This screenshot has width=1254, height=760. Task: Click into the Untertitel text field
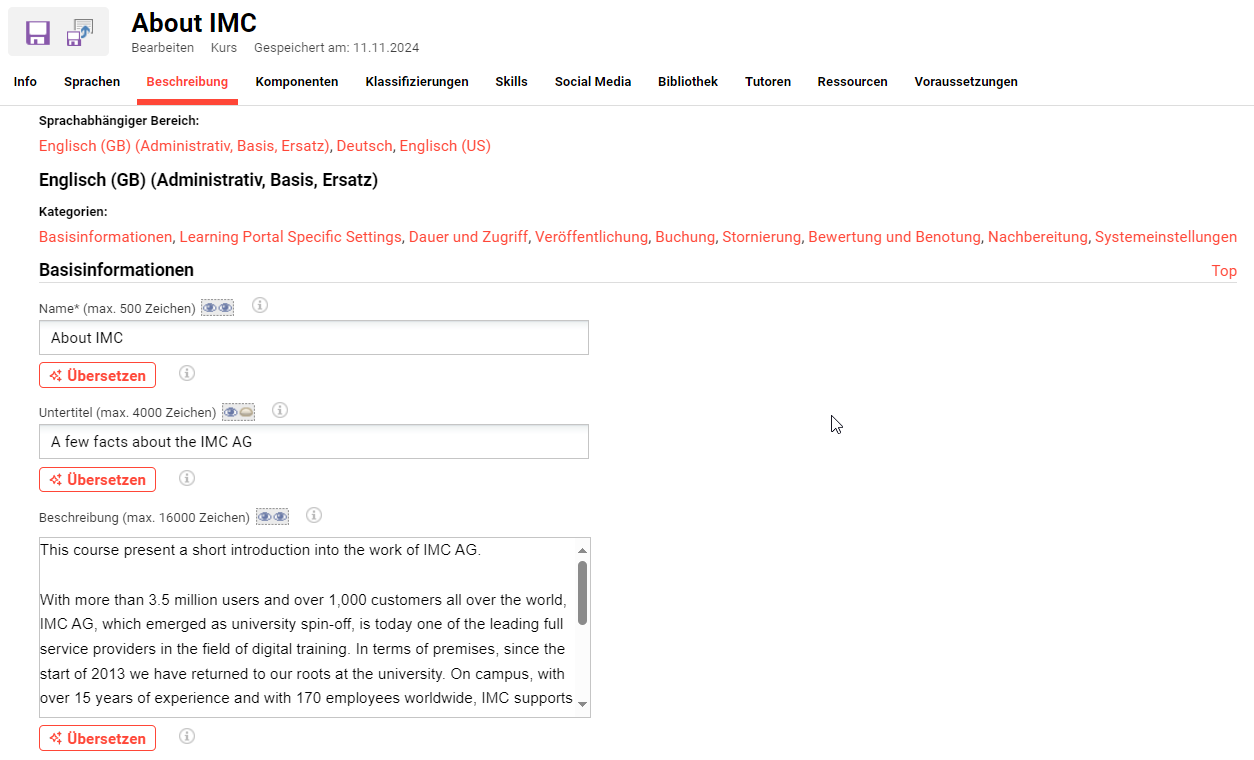coord(314,442)
